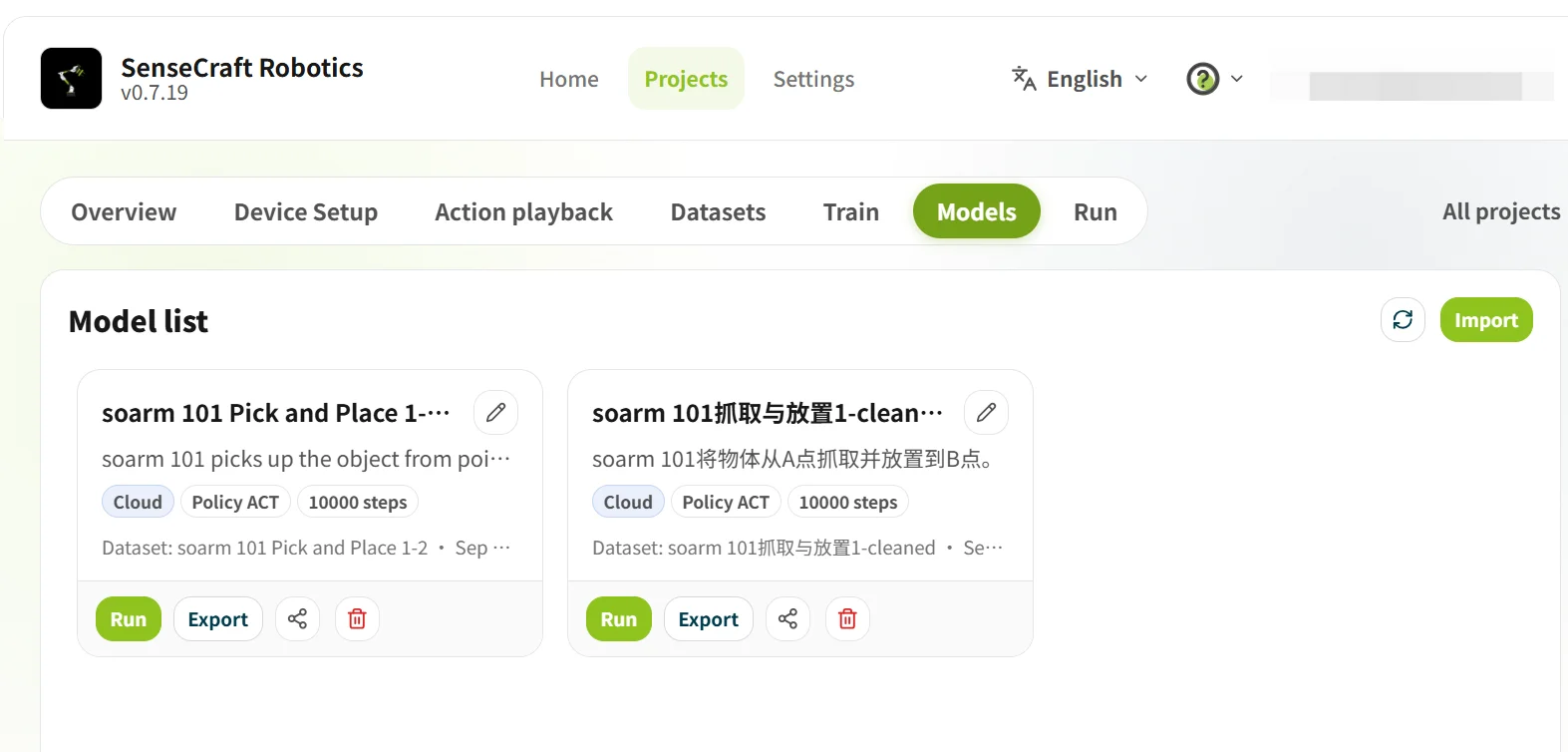Open the Datasets tab

click(718, 211)
